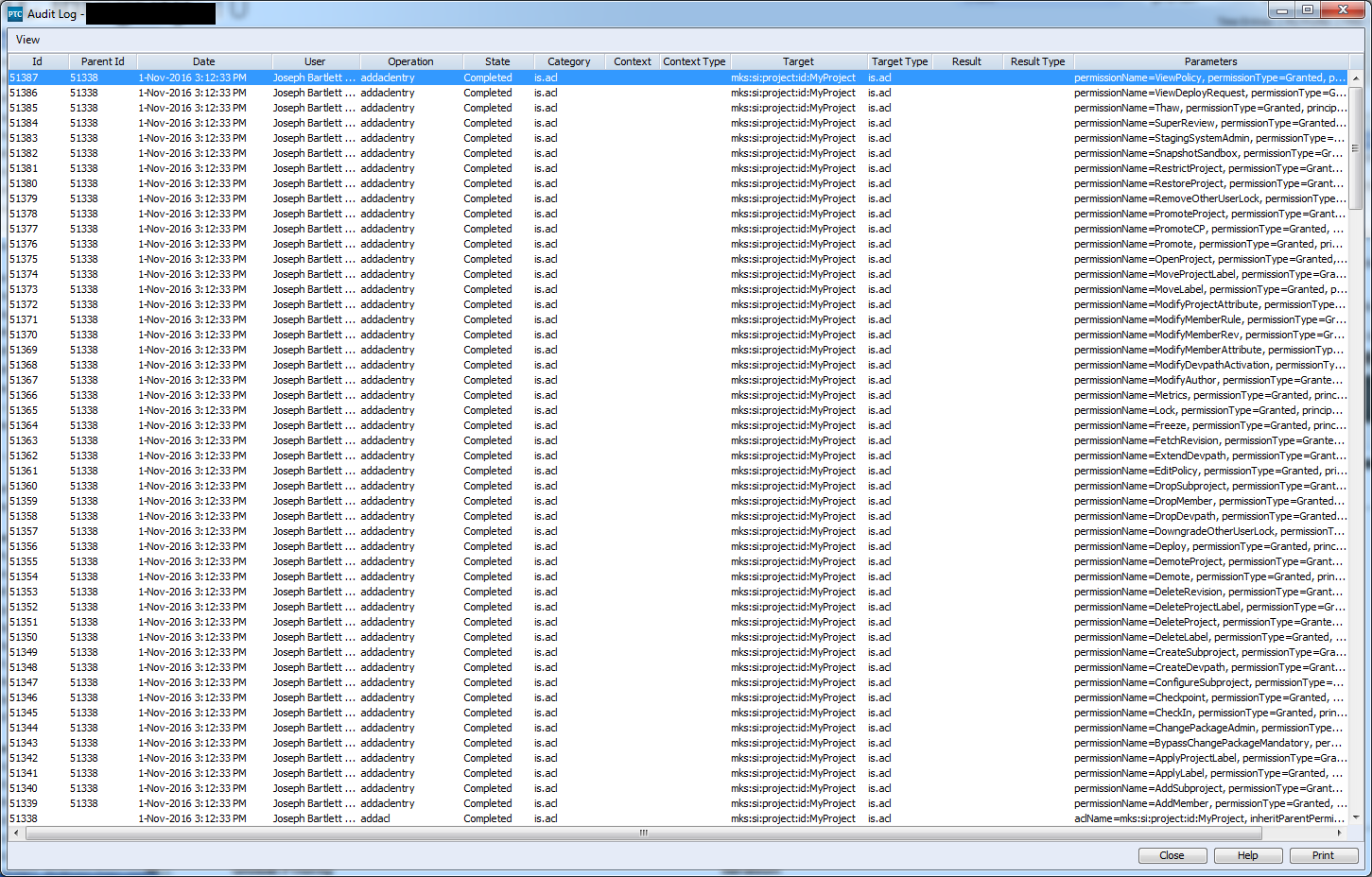Click the PTC icon in title bar
The image size is (1372, 877).
15,13
